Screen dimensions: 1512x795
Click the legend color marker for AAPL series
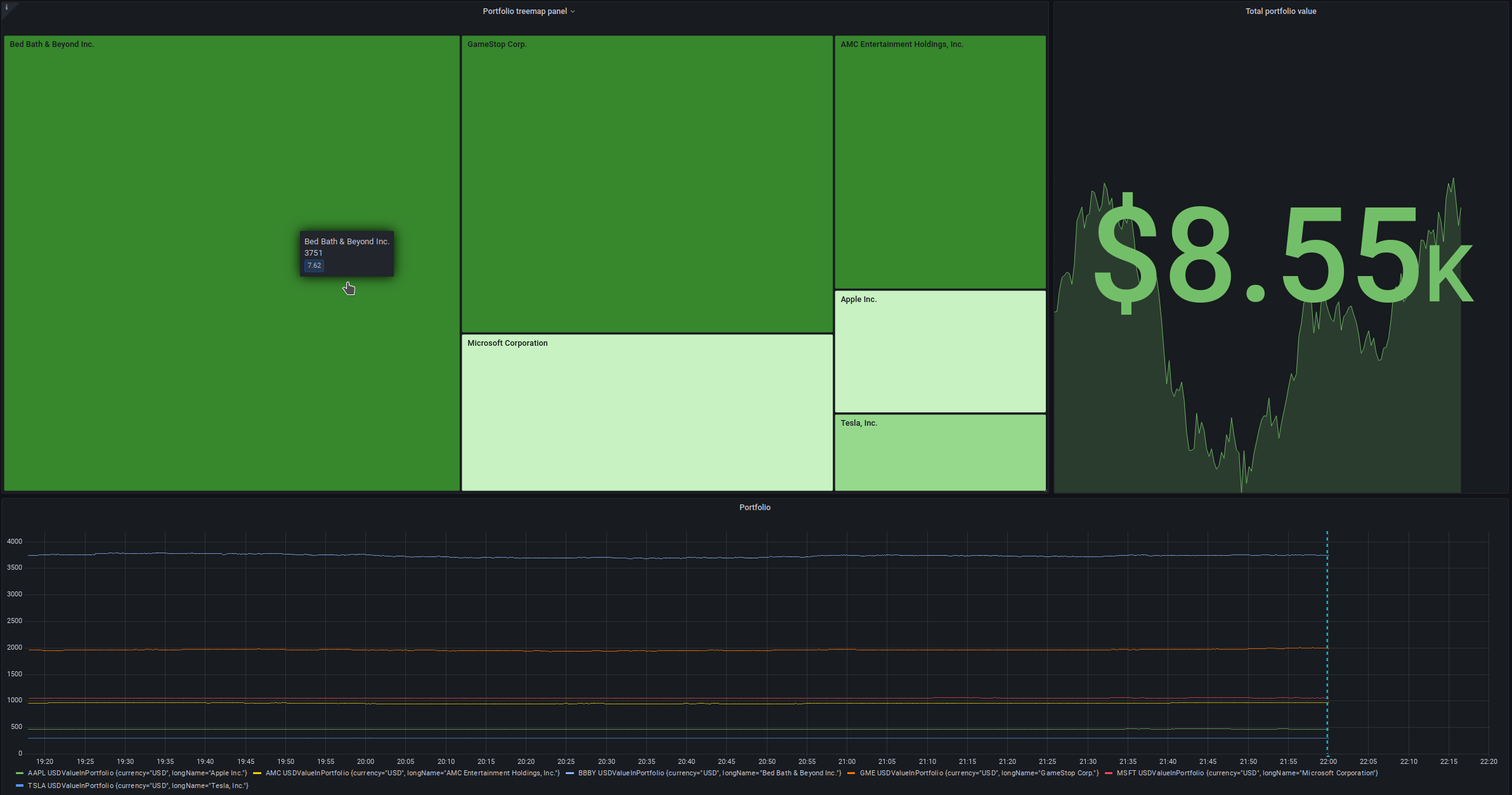pos(21,773)
